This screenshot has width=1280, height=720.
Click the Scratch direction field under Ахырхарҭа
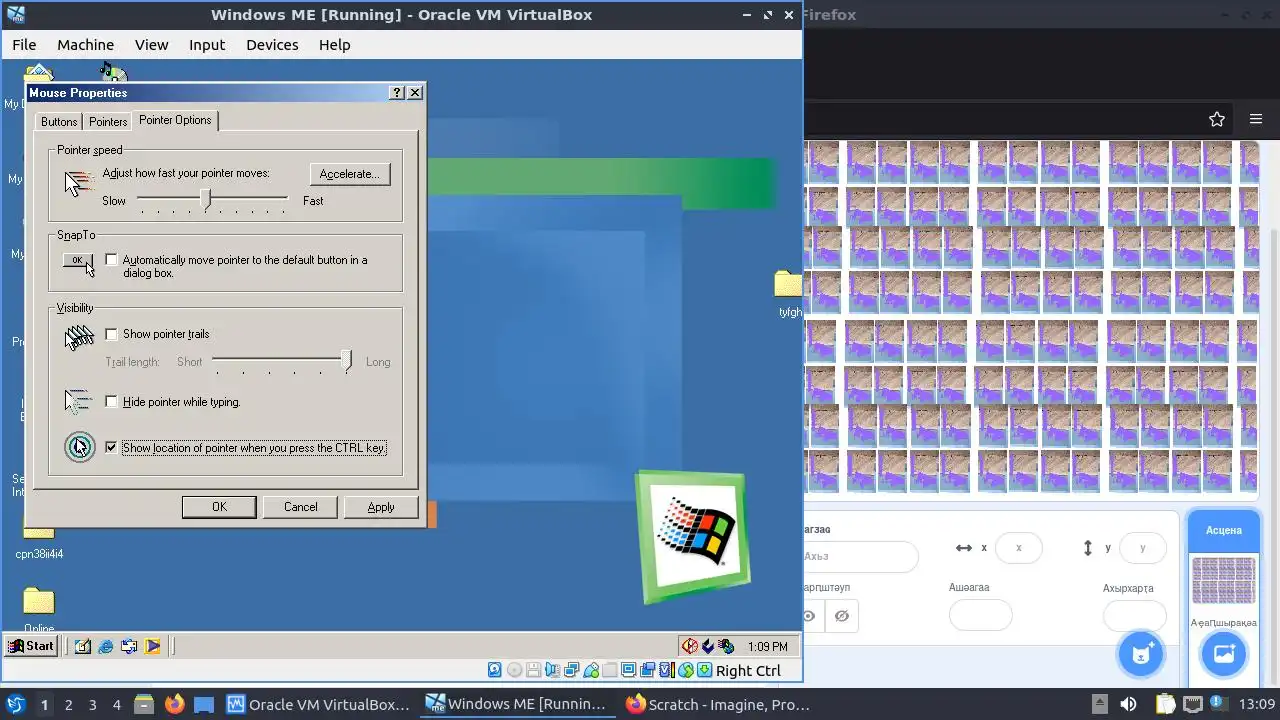[1134, 615]
